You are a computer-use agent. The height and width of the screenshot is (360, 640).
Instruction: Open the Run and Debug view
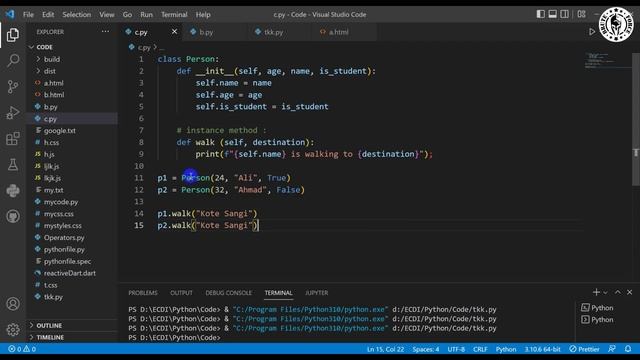tap(13, 113)
